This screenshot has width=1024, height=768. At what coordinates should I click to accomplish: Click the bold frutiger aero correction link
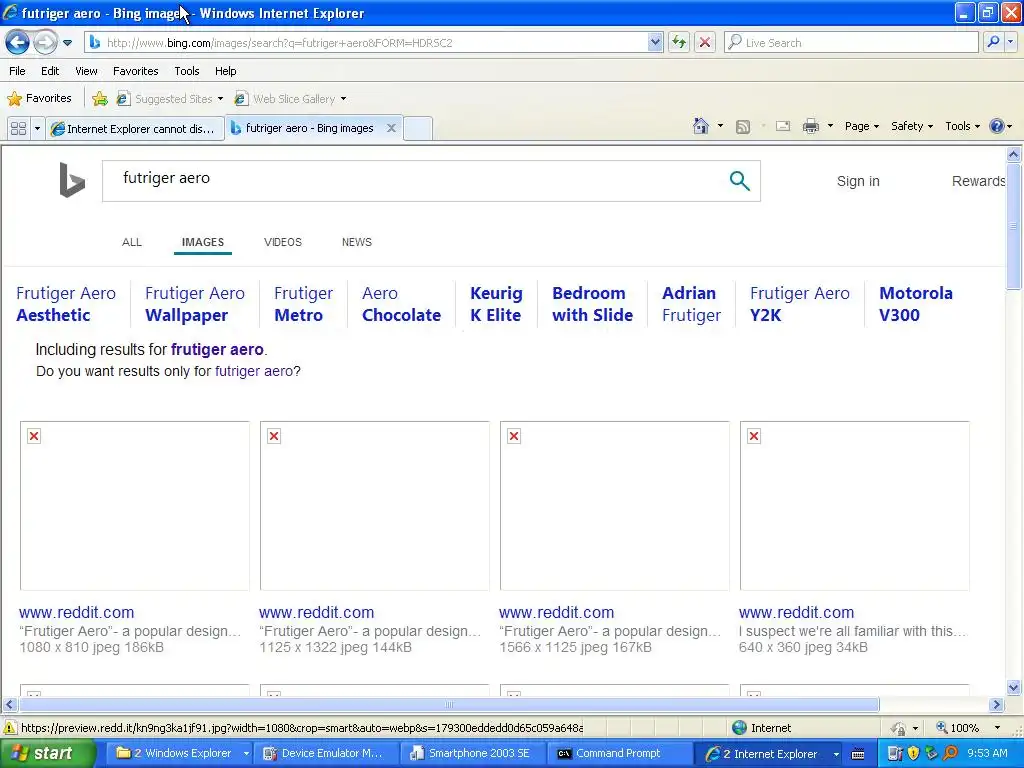pos(217,349)
